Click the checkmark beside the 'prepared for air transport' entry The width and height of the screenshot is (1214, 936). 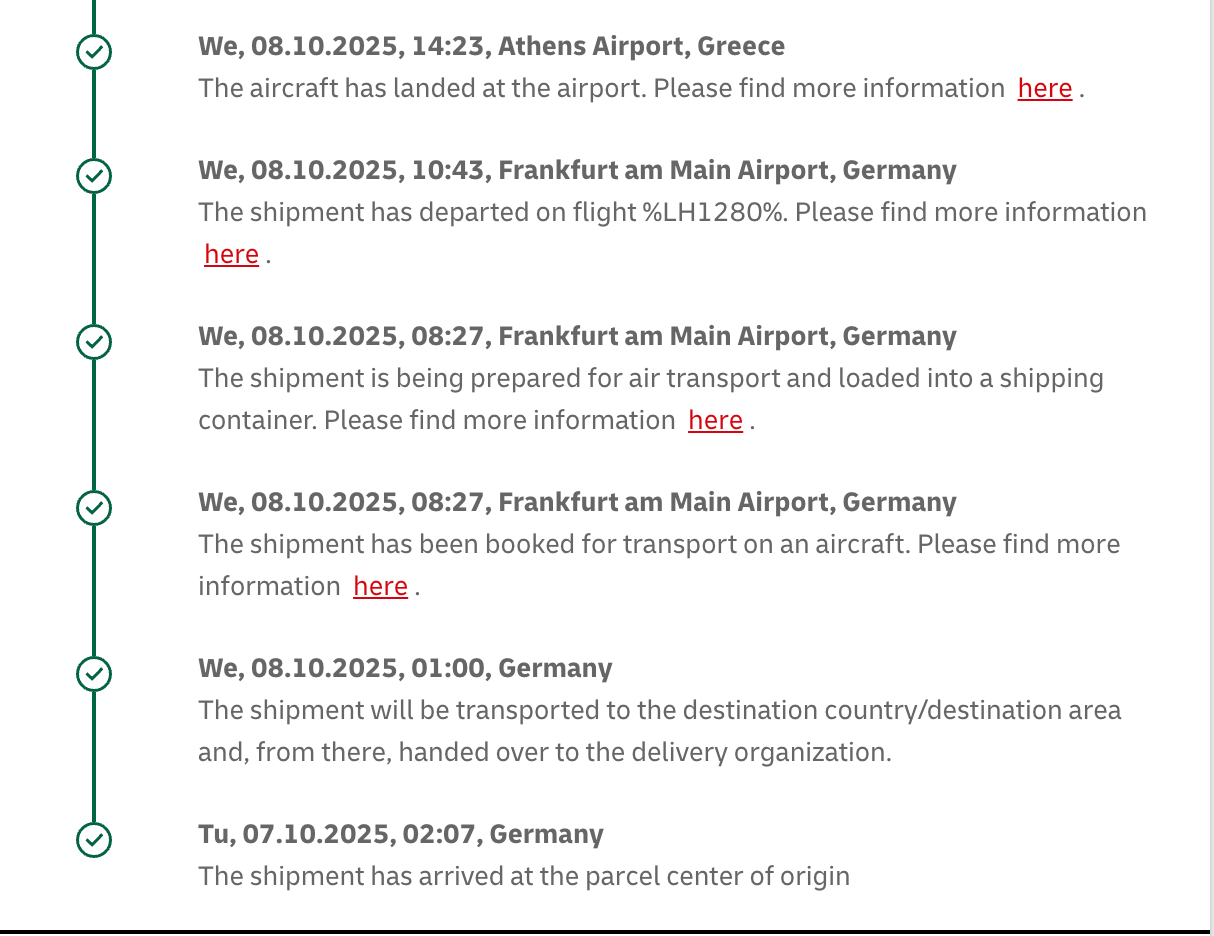(x=94, y=342)
